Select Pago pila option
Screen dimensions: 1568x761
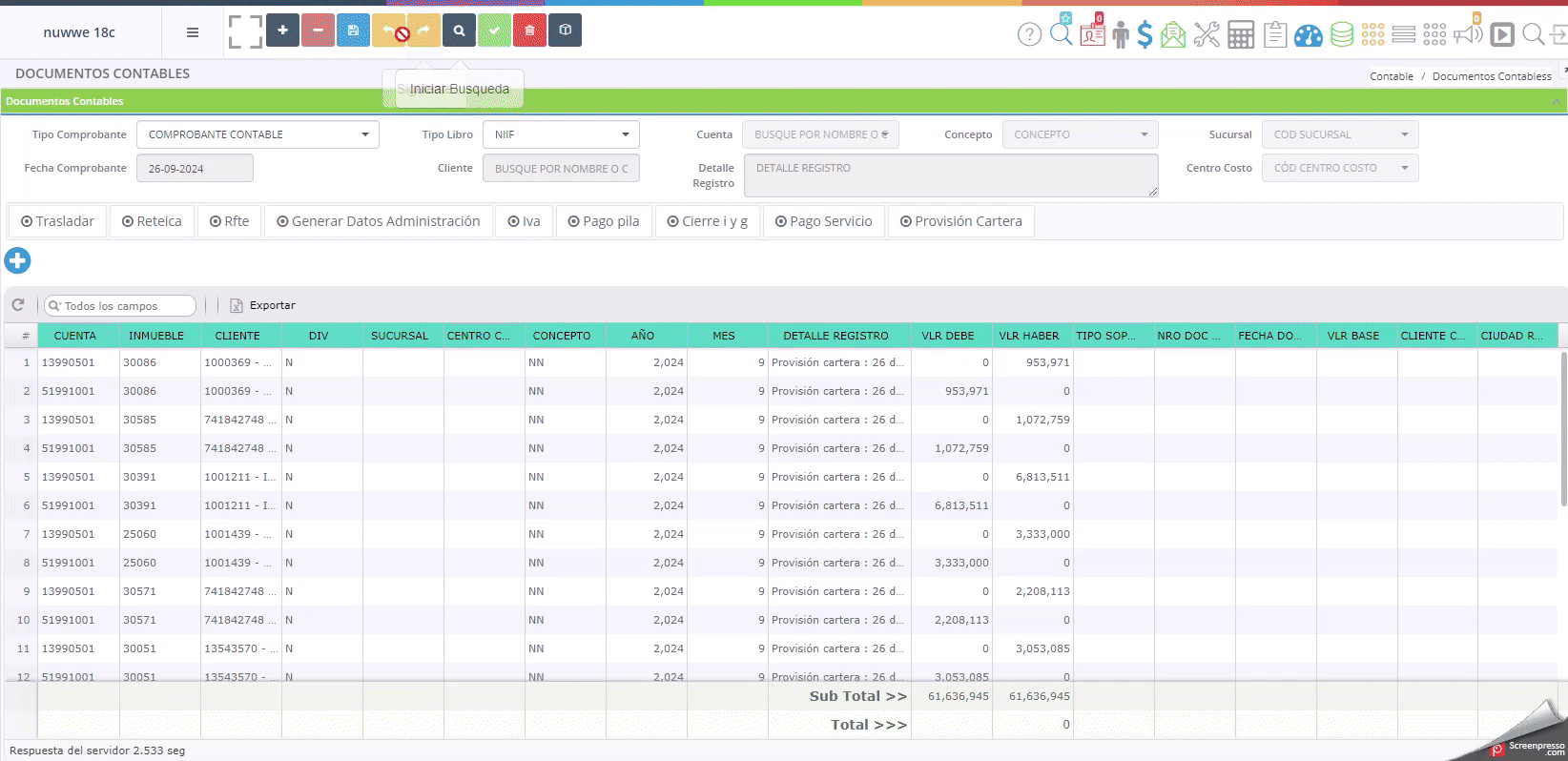(x=603, y=221)
